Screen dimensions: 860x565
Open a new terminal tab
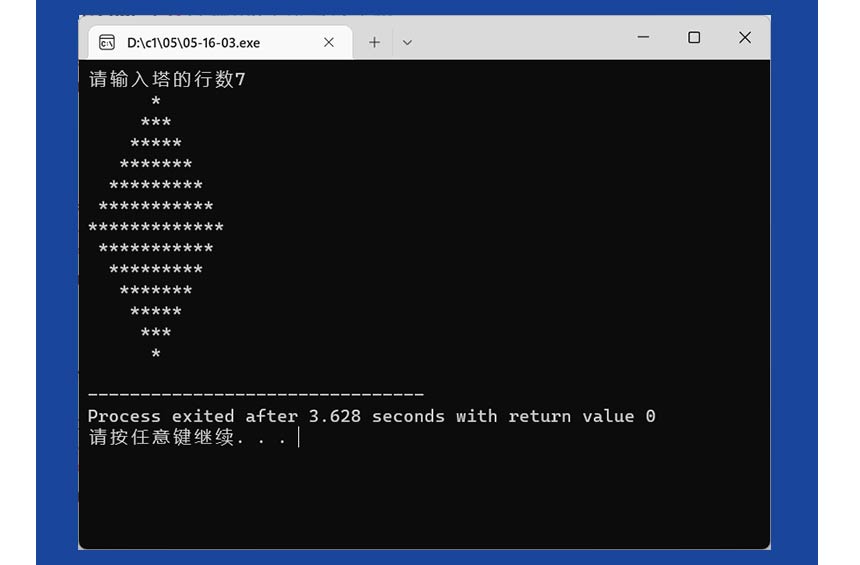click(374, 42)
